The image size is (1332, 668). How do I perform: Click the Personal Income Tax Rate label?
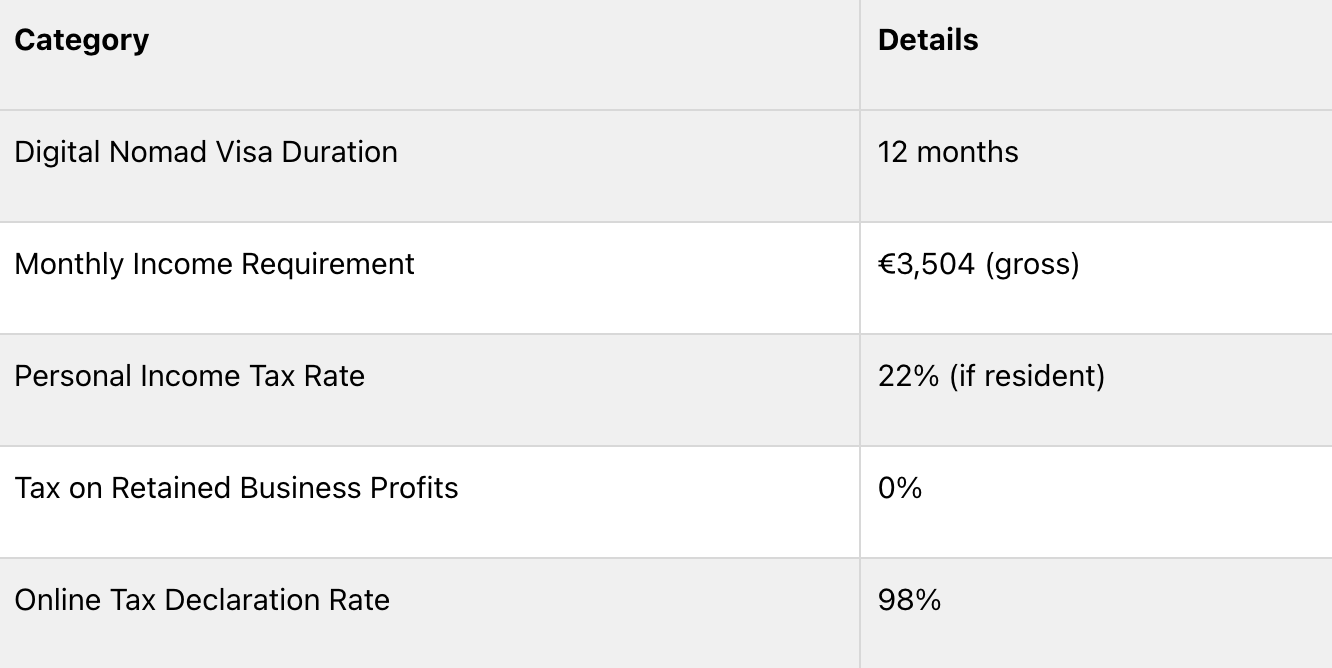click(190, 376)
